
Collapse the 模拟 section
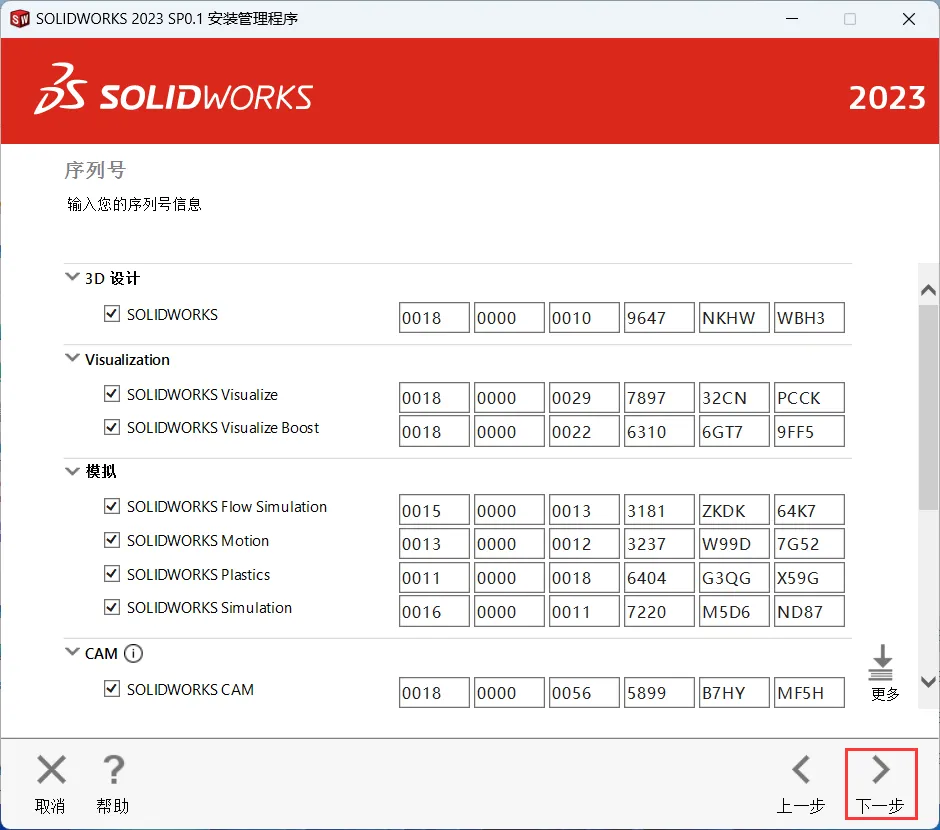click(x=72, y=471)
